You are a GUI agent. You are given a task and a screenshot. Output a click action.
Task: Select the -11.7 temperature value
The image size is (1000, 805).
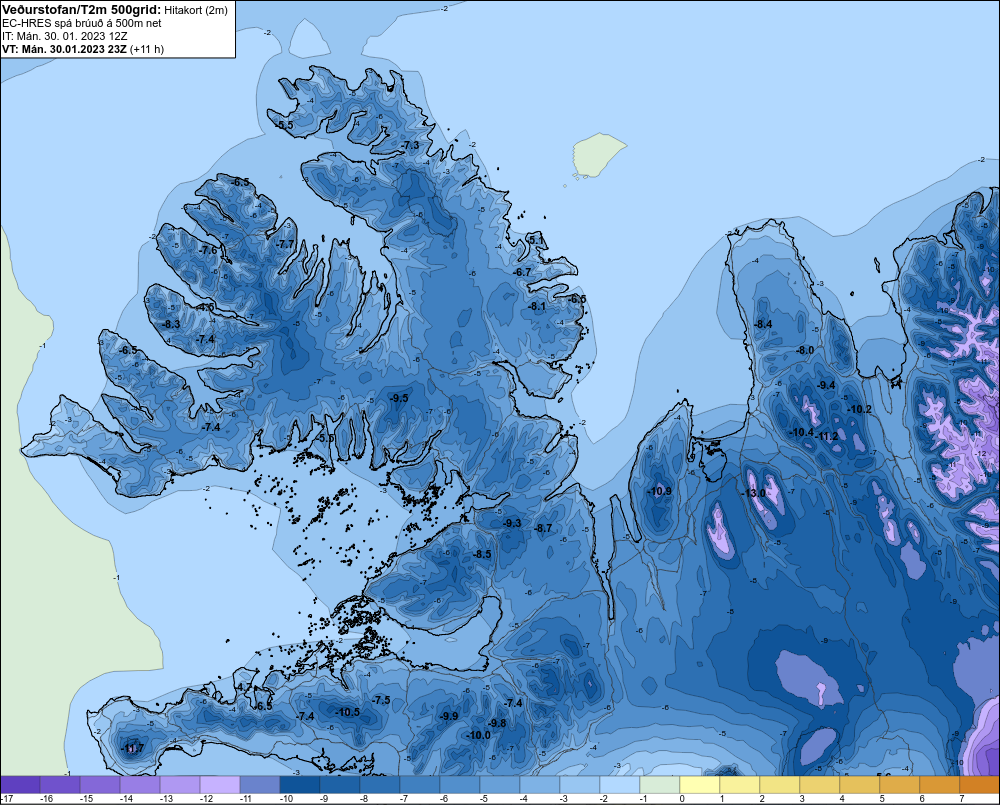click(x=132, y=748)
